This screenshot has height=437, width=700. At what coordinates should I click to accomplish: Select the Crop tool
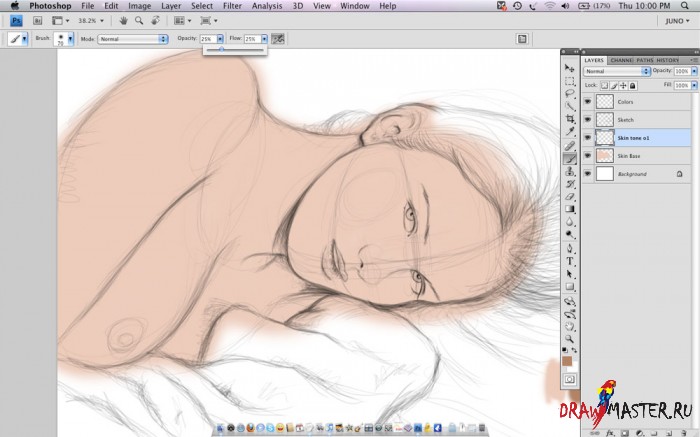coord(570,119)
